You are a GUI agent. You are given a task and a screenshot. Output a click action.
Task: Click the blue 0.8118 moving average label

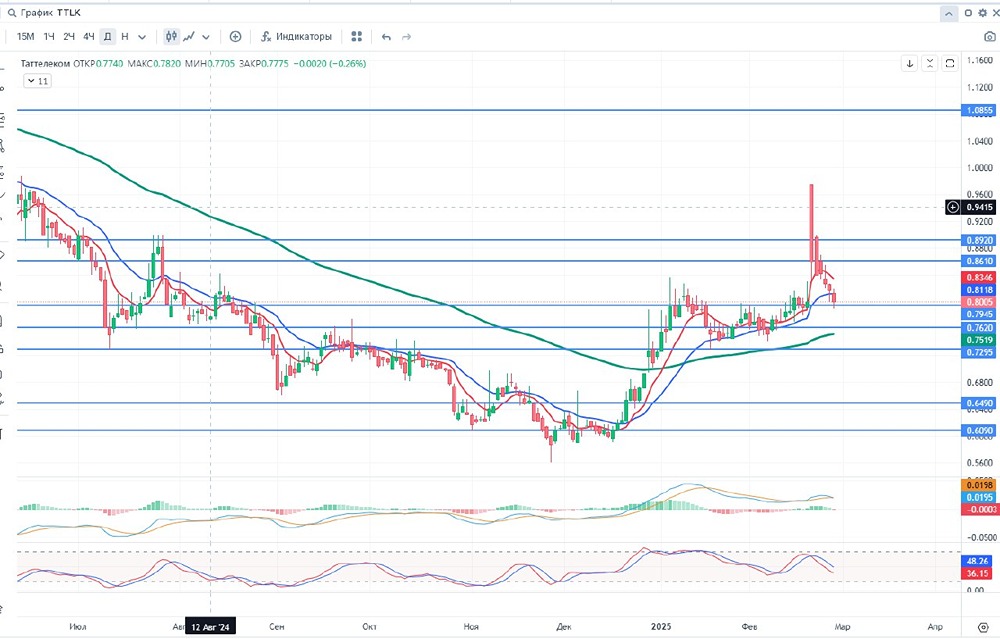click(980, 290)
